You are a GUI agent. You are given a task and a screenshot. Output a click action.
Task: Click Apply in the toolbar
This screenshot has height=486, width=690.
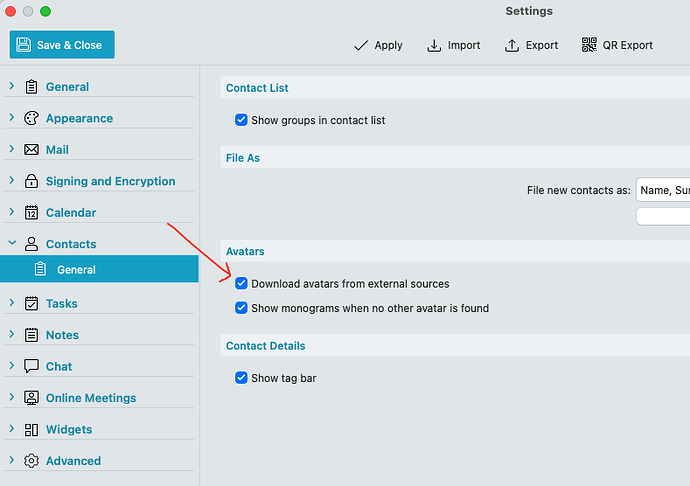(x=378, y=45)
